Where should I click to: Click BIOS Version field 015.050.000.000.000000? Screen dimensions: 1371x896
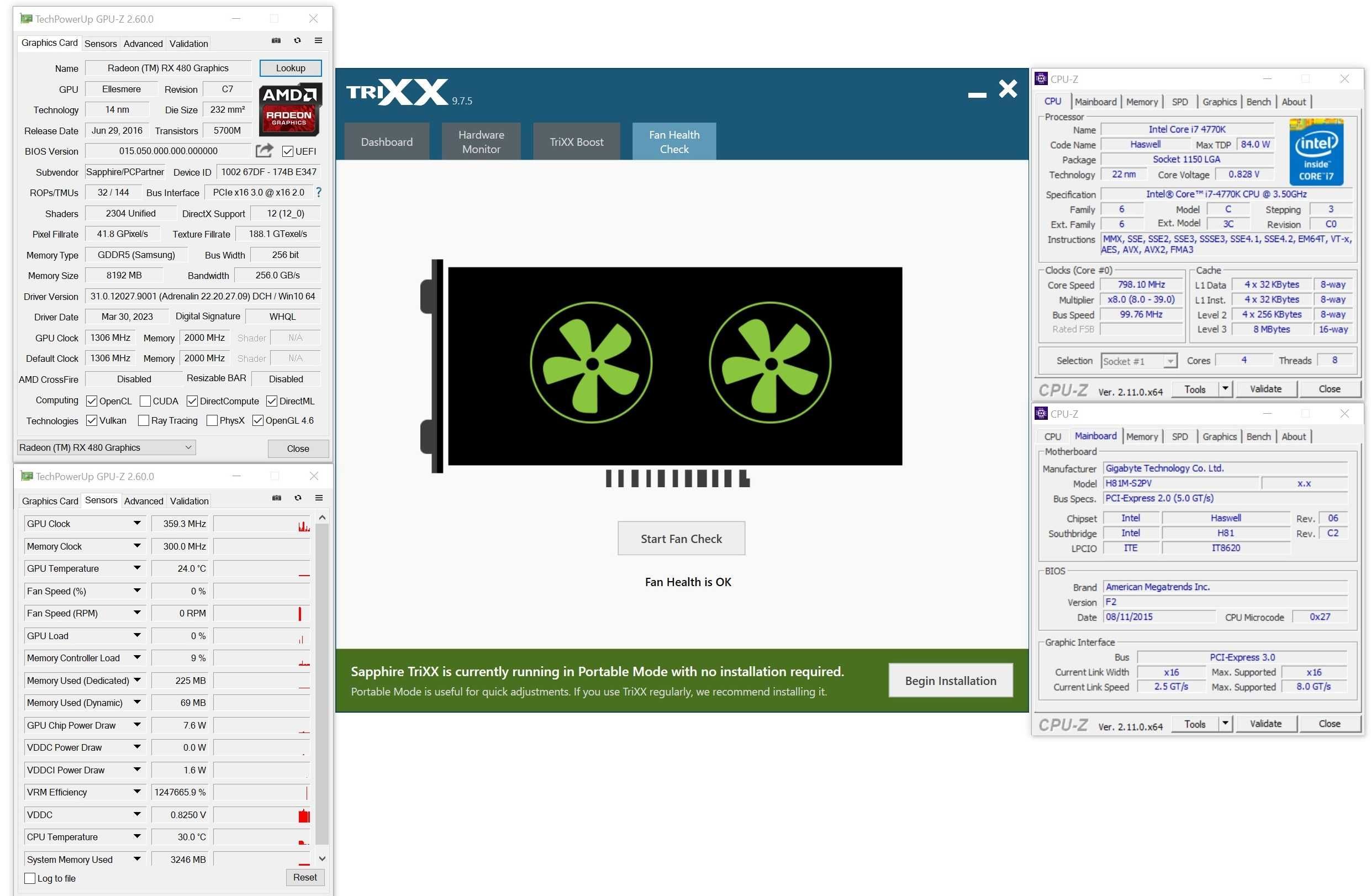click(x=168, y=151)
